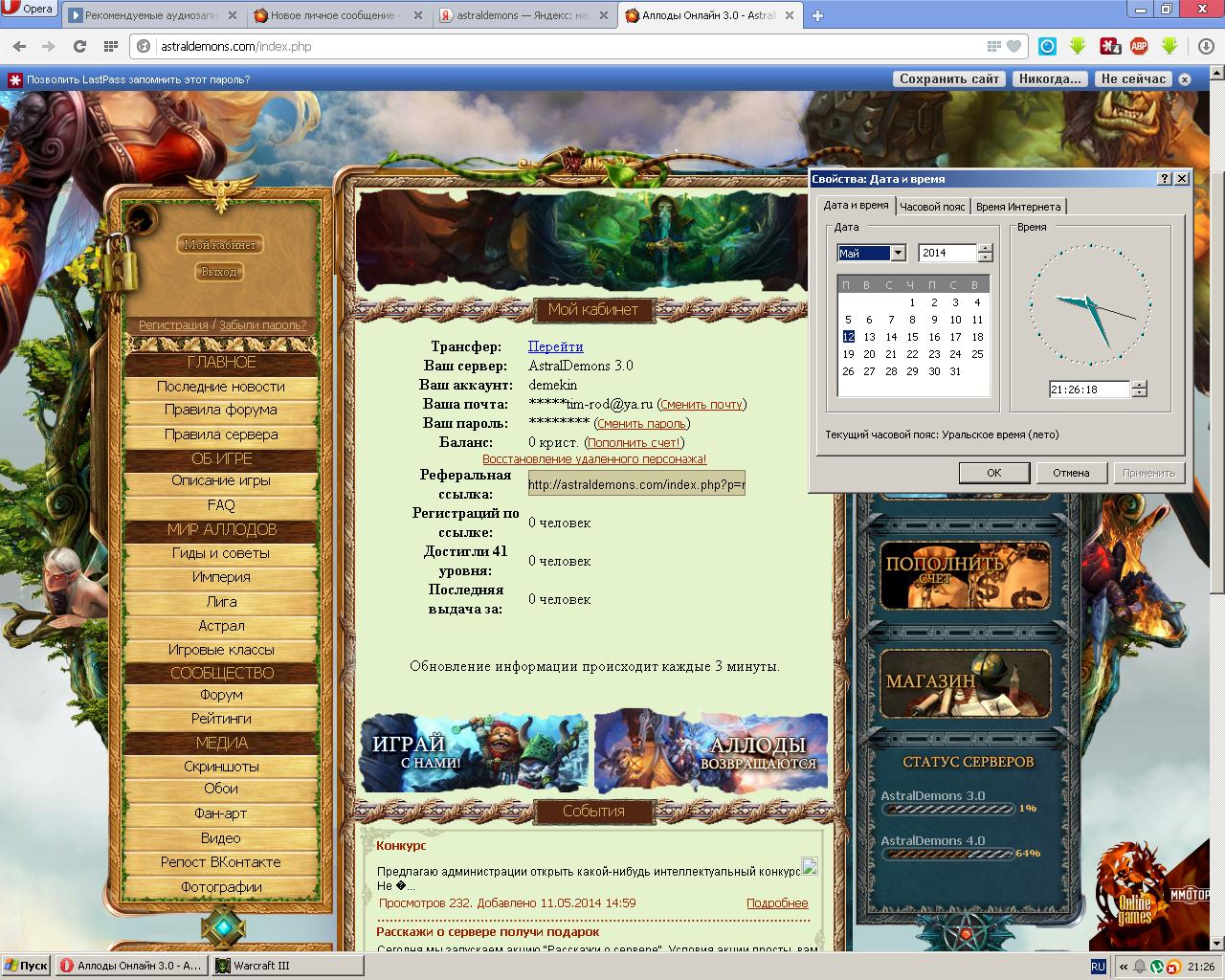Click the 'Не сейчас' LastPass button

(x=1133, y=79)
